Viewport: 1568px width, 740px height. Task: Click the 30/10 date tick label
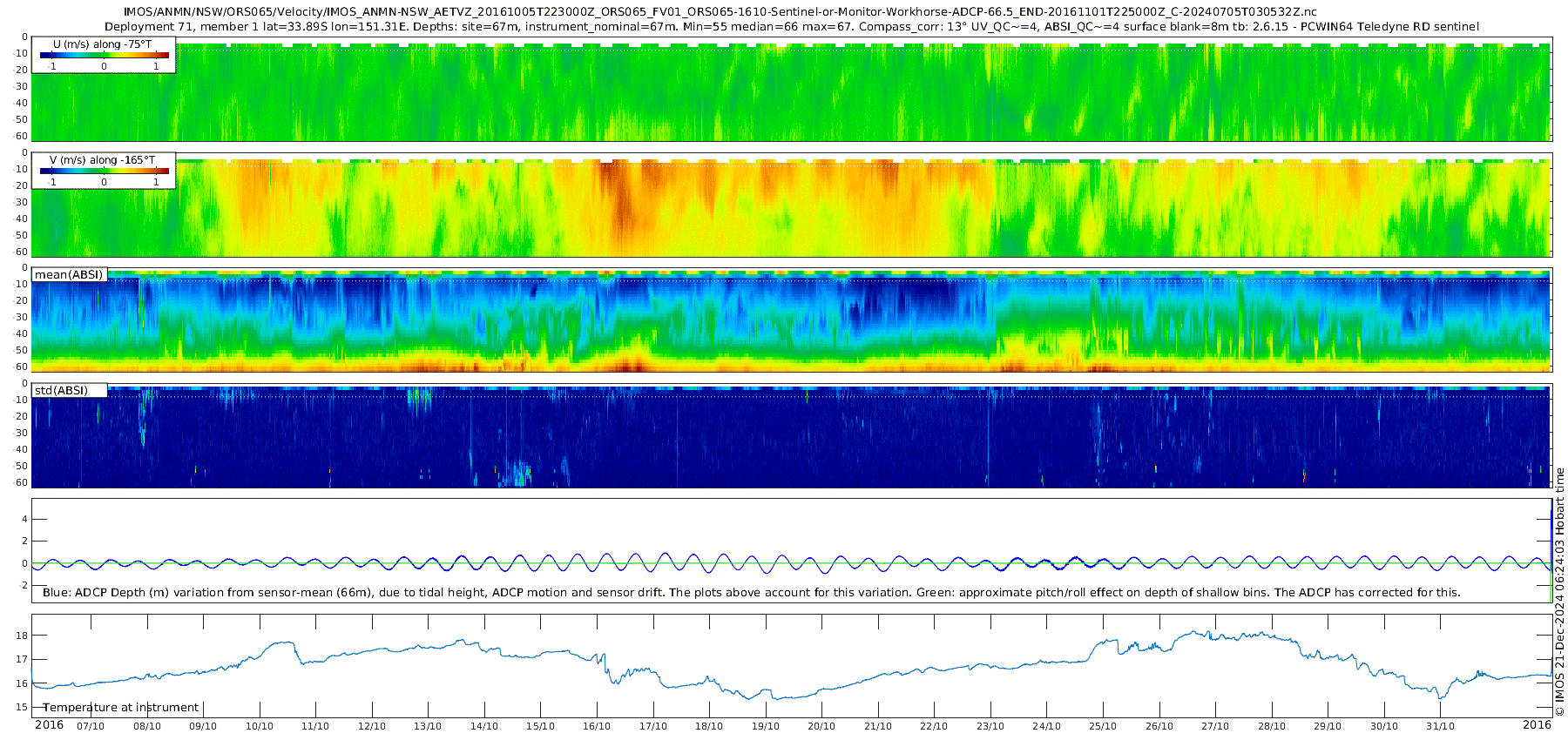pos(1384,726)
